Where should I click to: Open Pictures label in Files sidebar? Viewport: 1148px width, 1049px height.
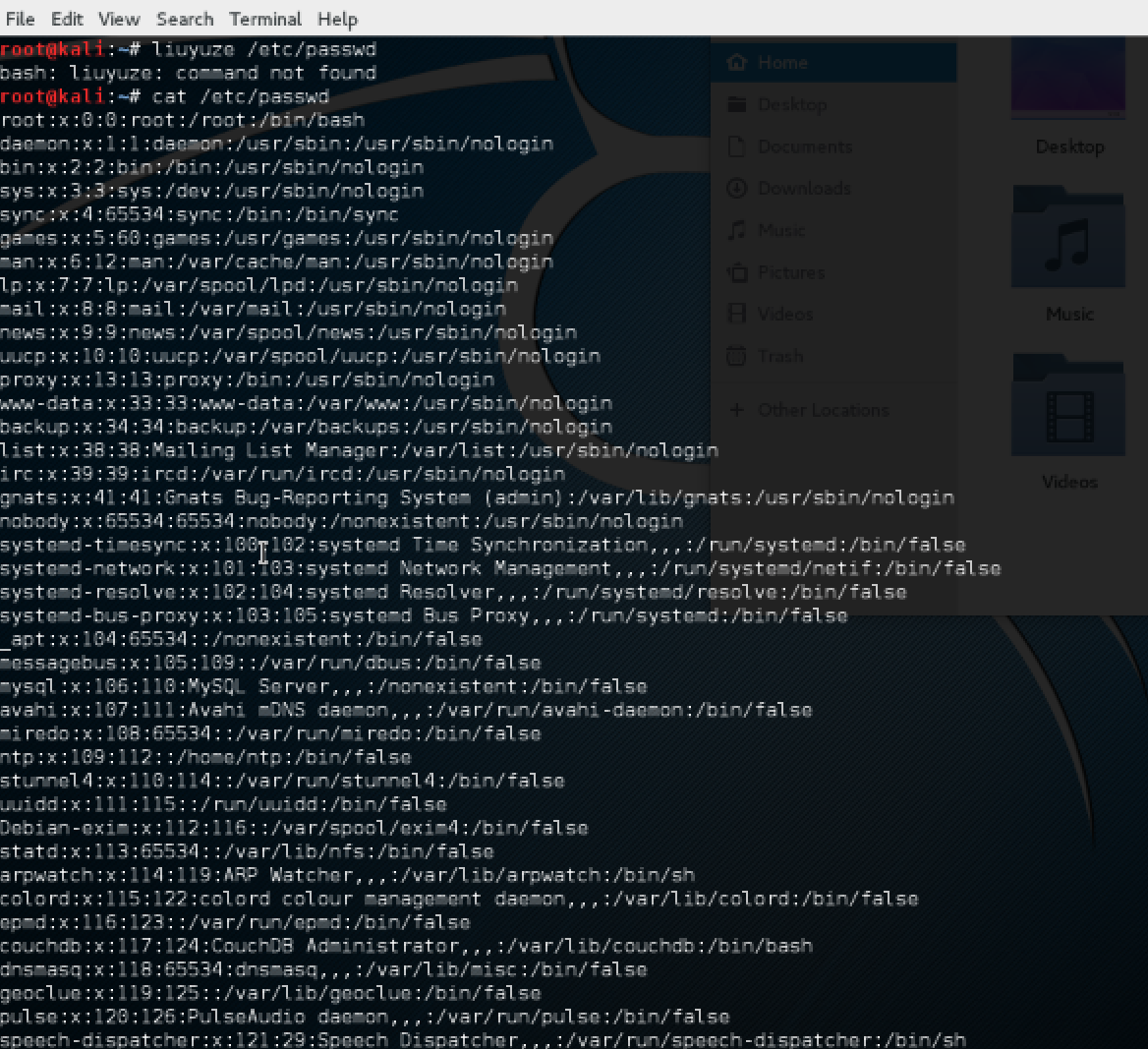tap(791, 272)
